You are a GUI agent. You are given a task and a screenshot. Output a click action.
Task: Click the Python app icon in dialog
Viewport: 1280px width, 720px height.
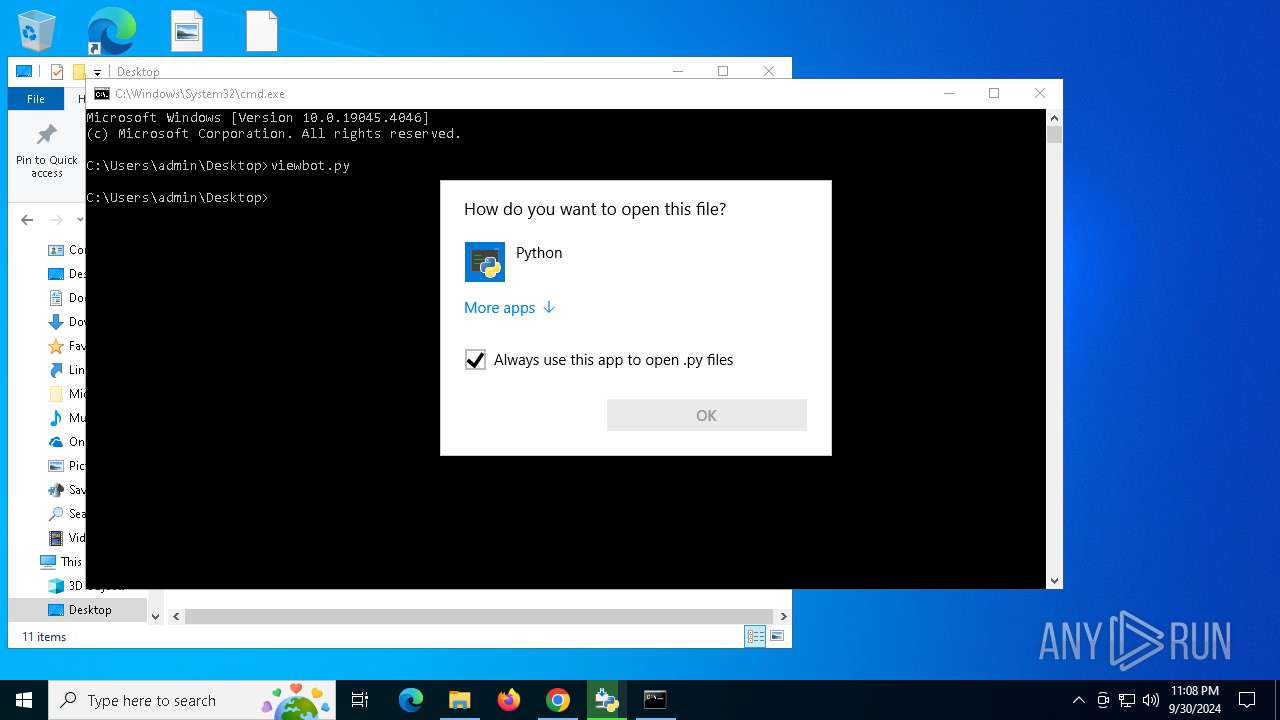tap(485, 262)
